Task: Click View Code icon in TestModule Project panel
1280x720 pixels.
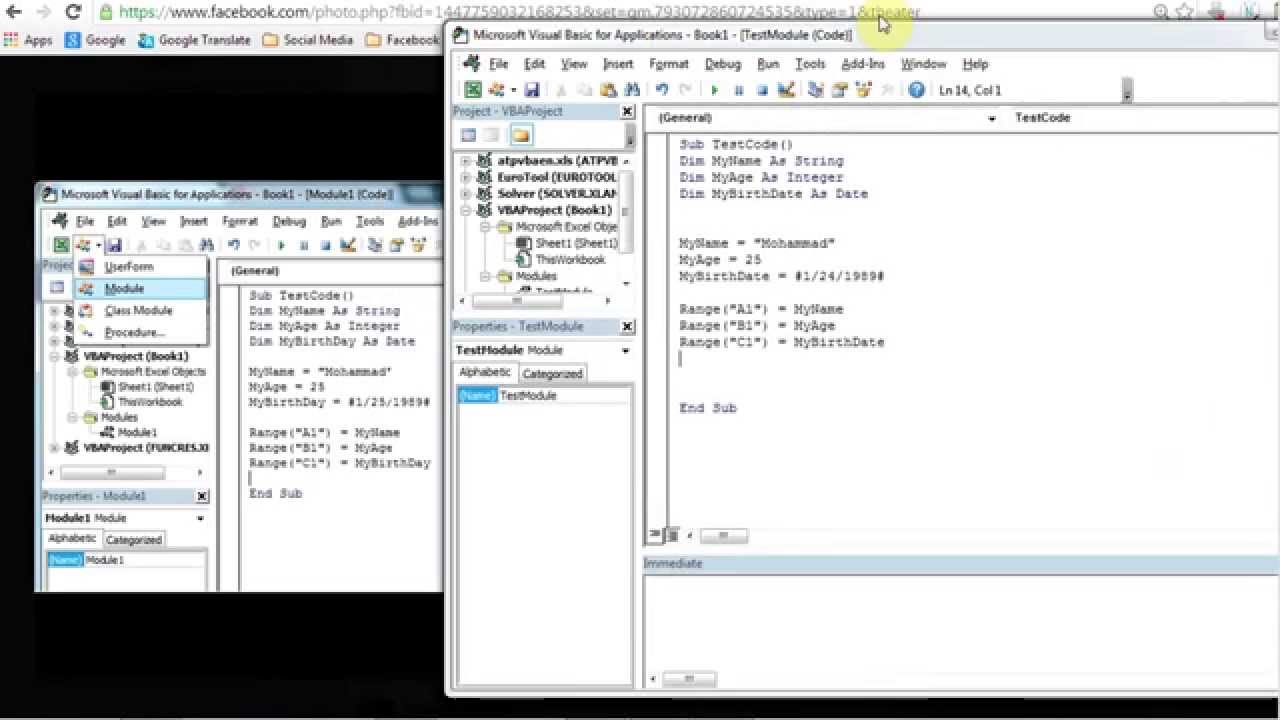Action: tap(468, 135)
